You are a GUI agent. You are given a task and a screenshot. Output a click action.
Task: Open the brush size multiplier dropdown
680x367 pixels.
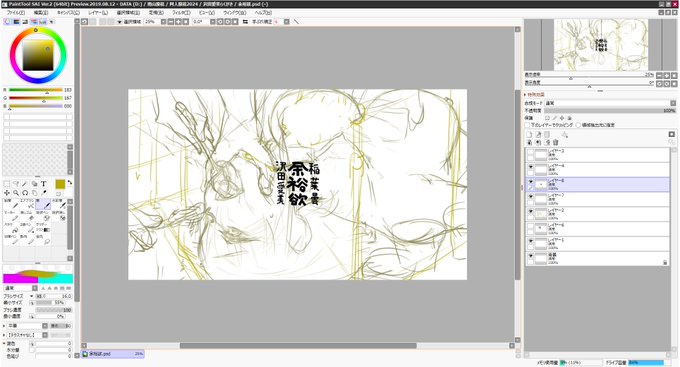pyautogui.click(x=32, y=296)
